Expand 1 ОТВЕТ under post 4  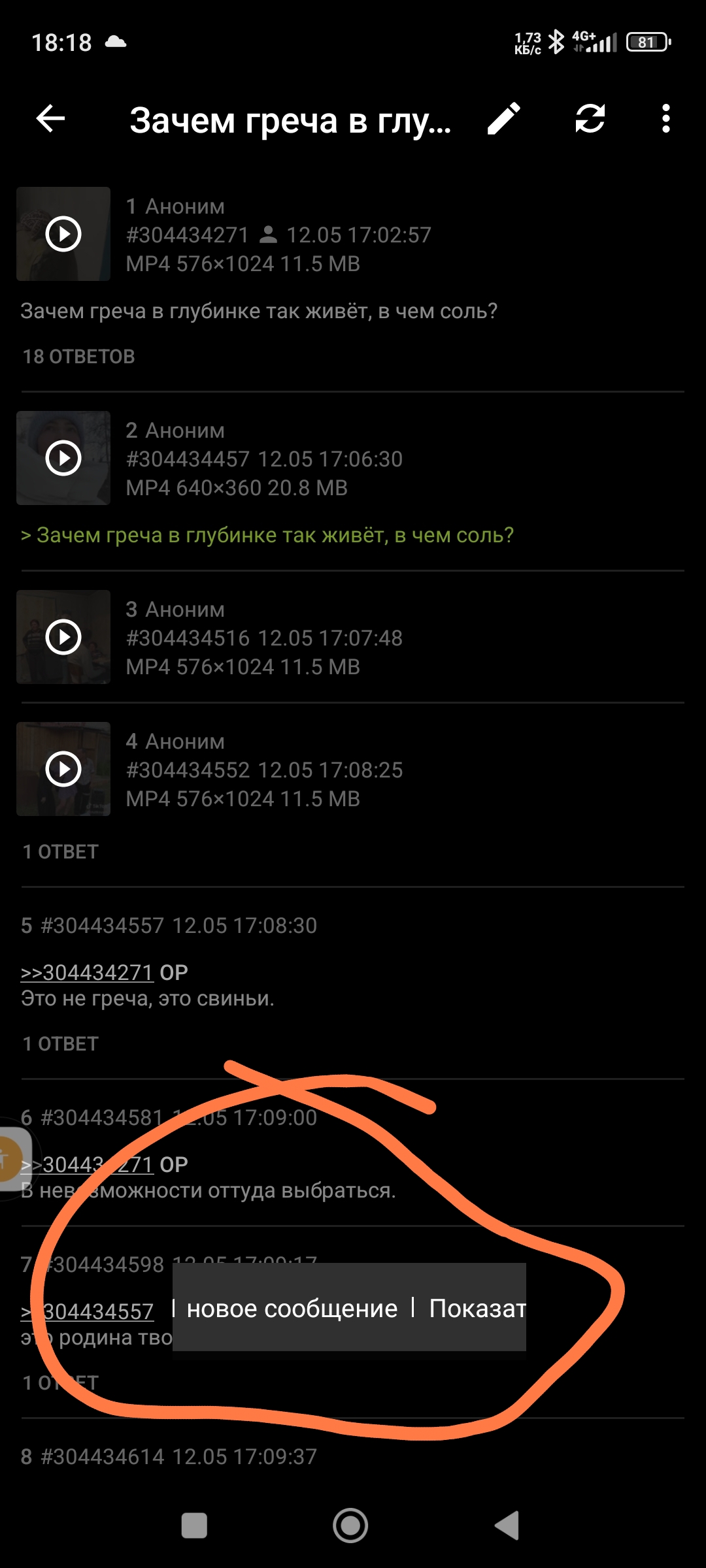pos(60,852)
